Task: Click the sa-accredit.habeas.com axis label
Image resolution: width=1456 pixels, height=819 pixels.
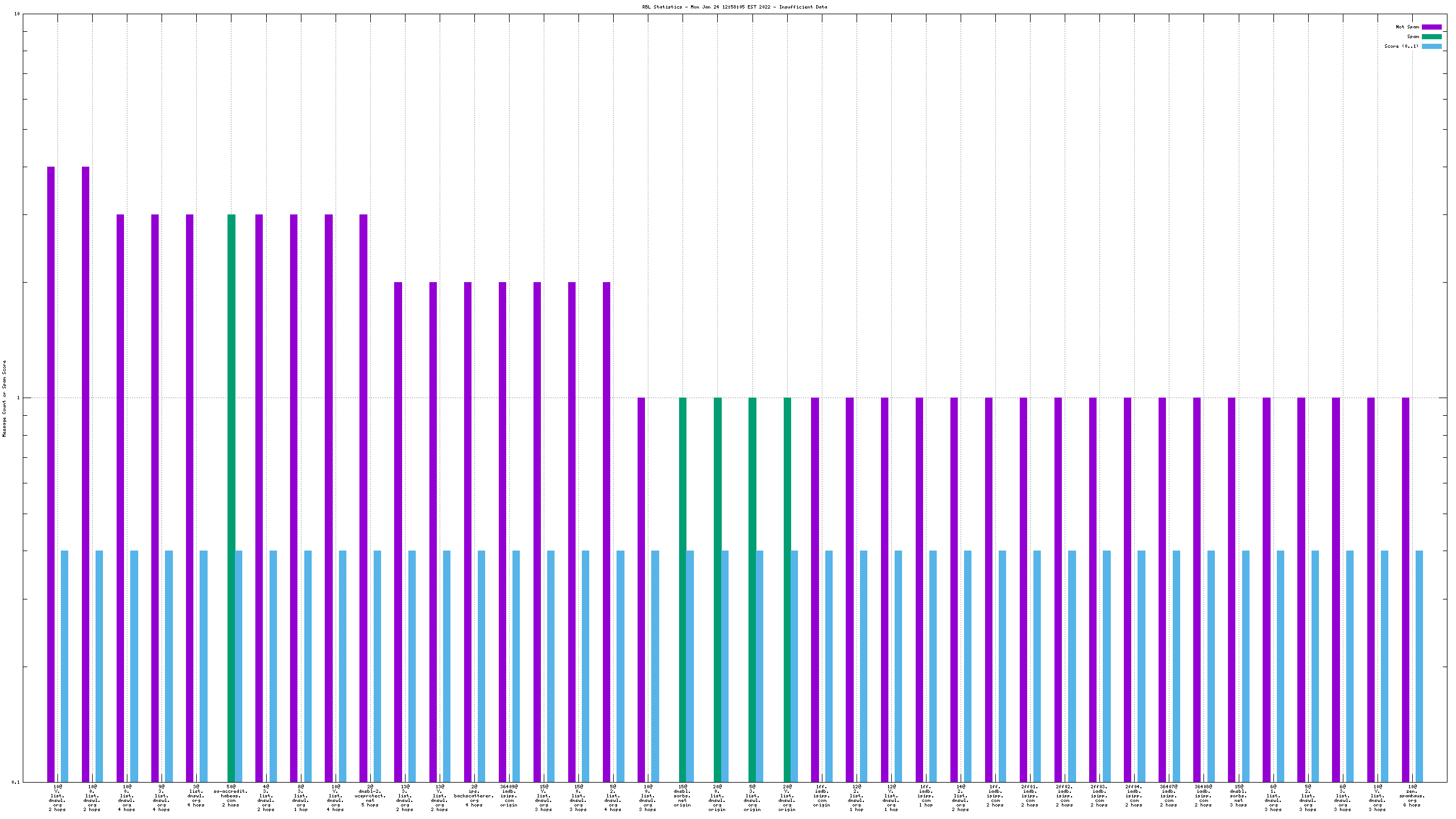Action: pyautogui.click(x=231, y=796)
